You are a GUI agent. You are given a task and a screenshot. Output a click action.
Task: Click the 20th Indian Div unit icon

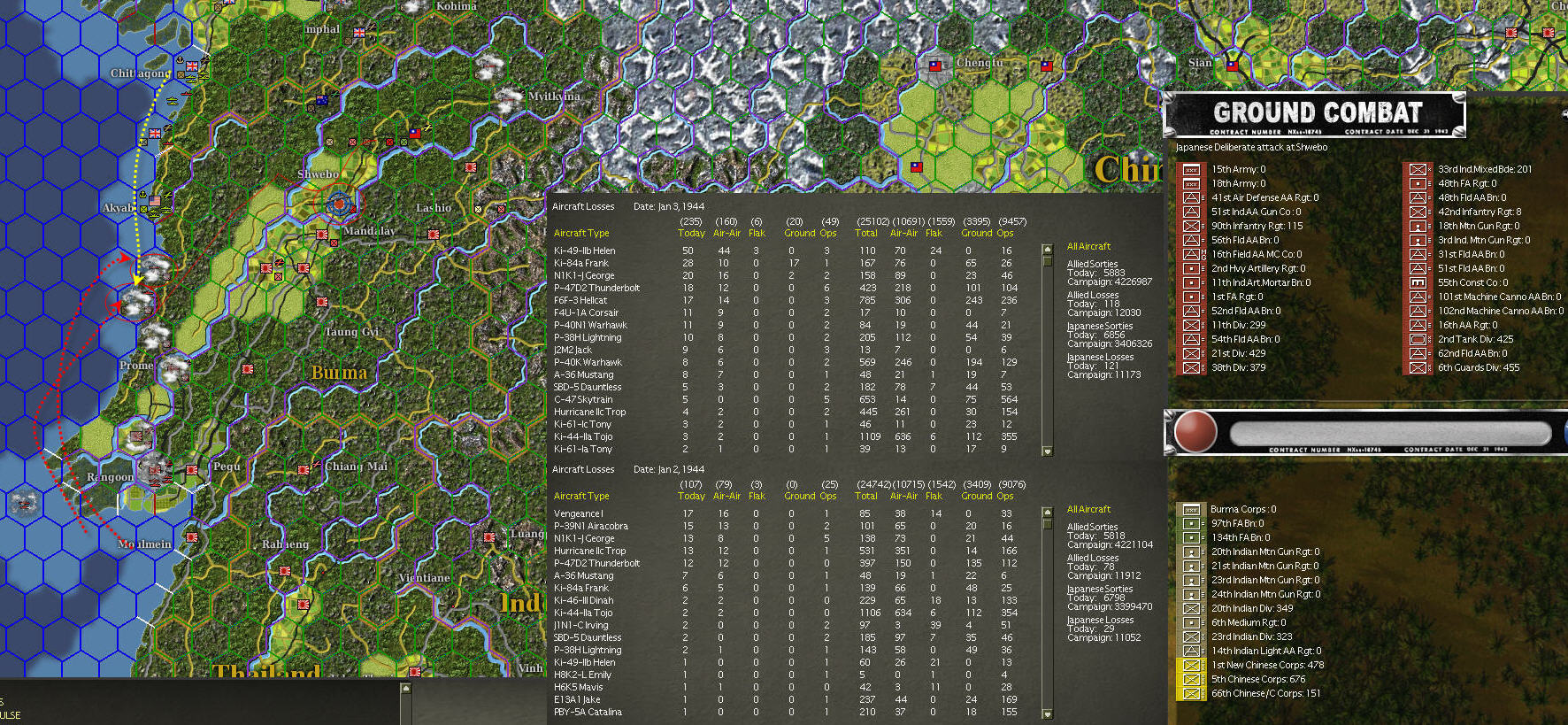tap(1191, 608)
